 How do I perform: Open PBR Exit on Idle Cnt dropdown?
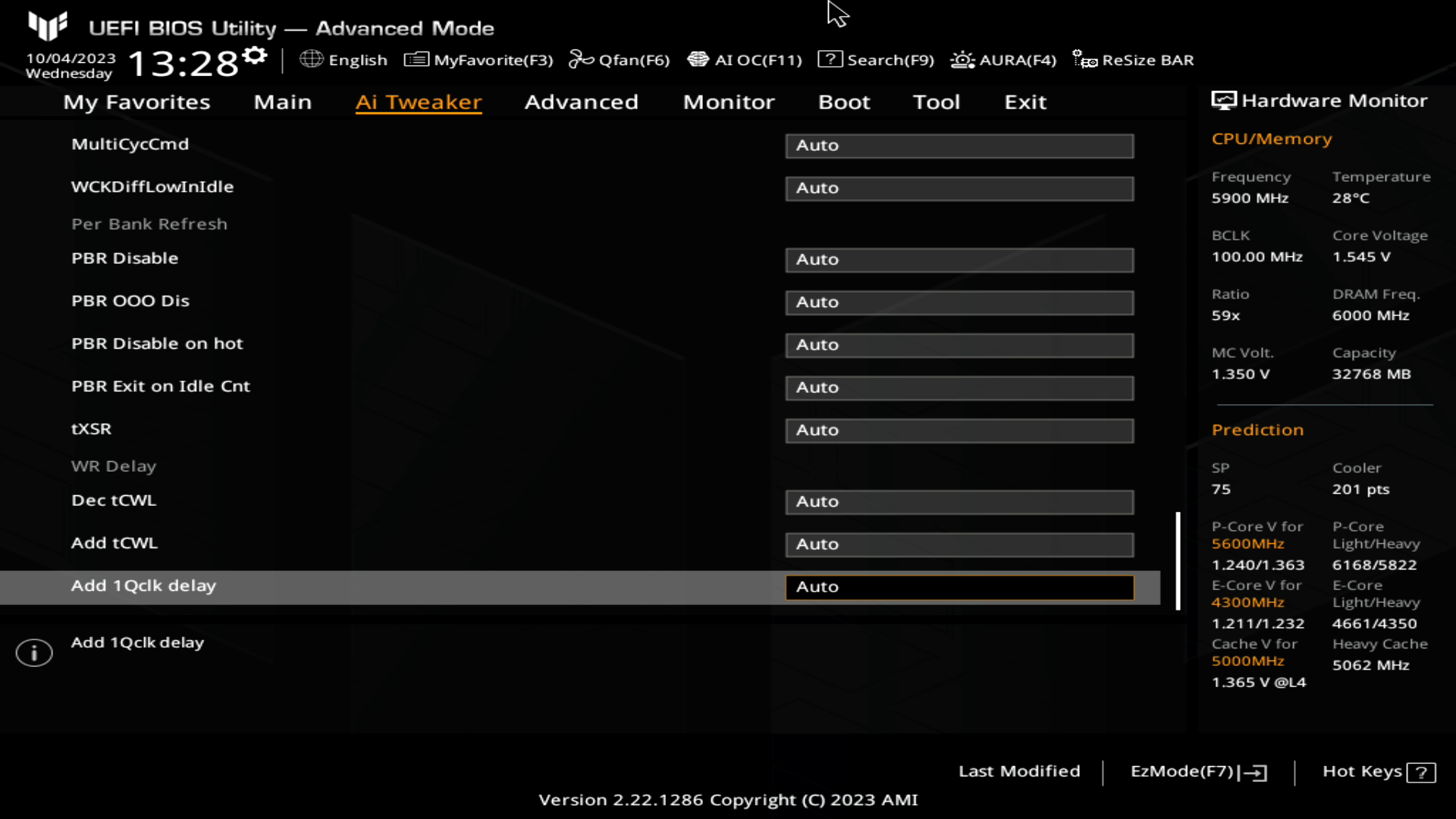[959, 388]
